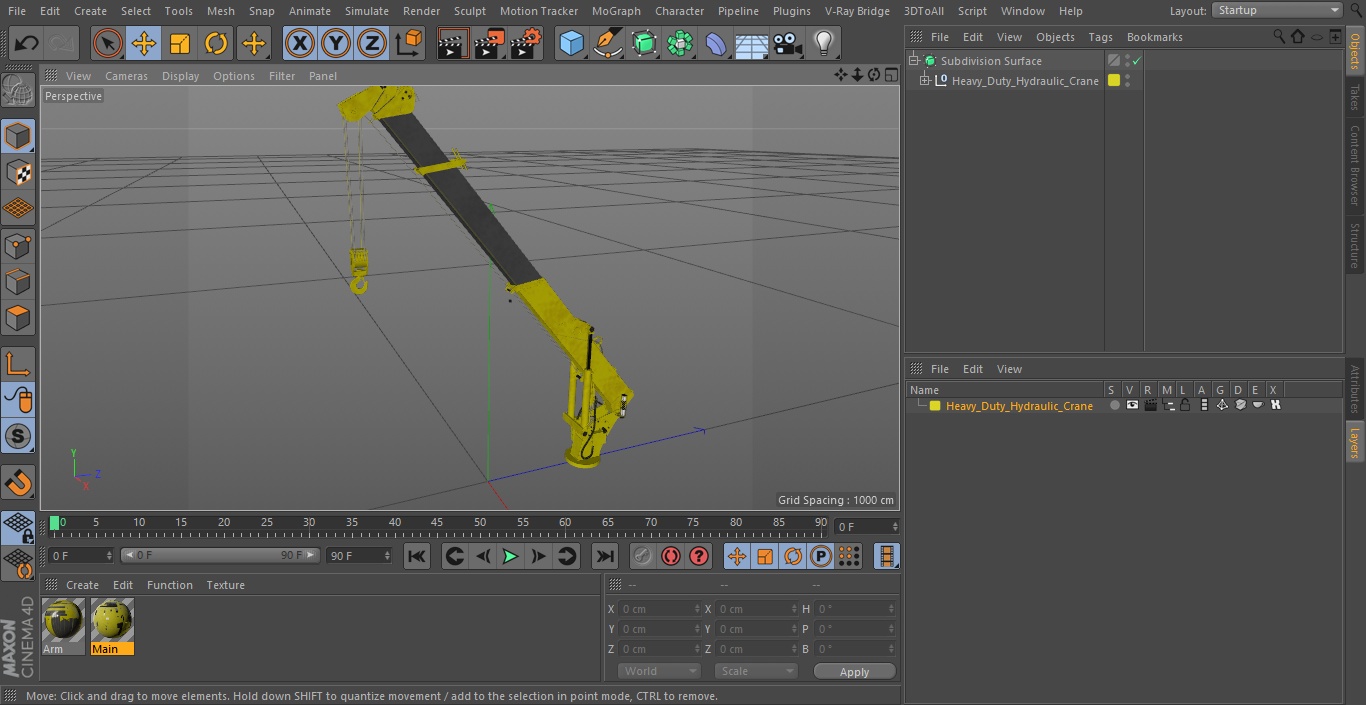Add a Cube primitive object
Screen dimensions: 1366x705
click(x=571, y=43)
